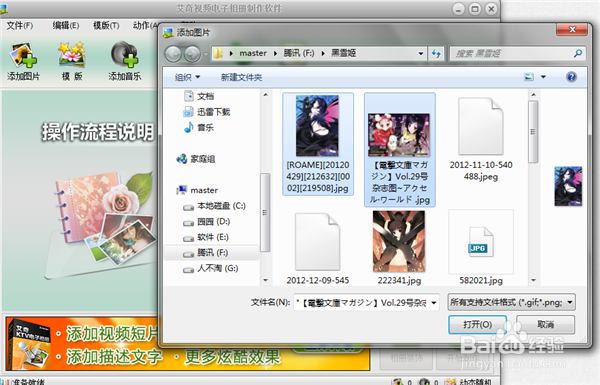Viewport: 600px width, 385px height.
Task: Click the 腾讯 (F:) breadcrumb segment
Action: (299, 53)
